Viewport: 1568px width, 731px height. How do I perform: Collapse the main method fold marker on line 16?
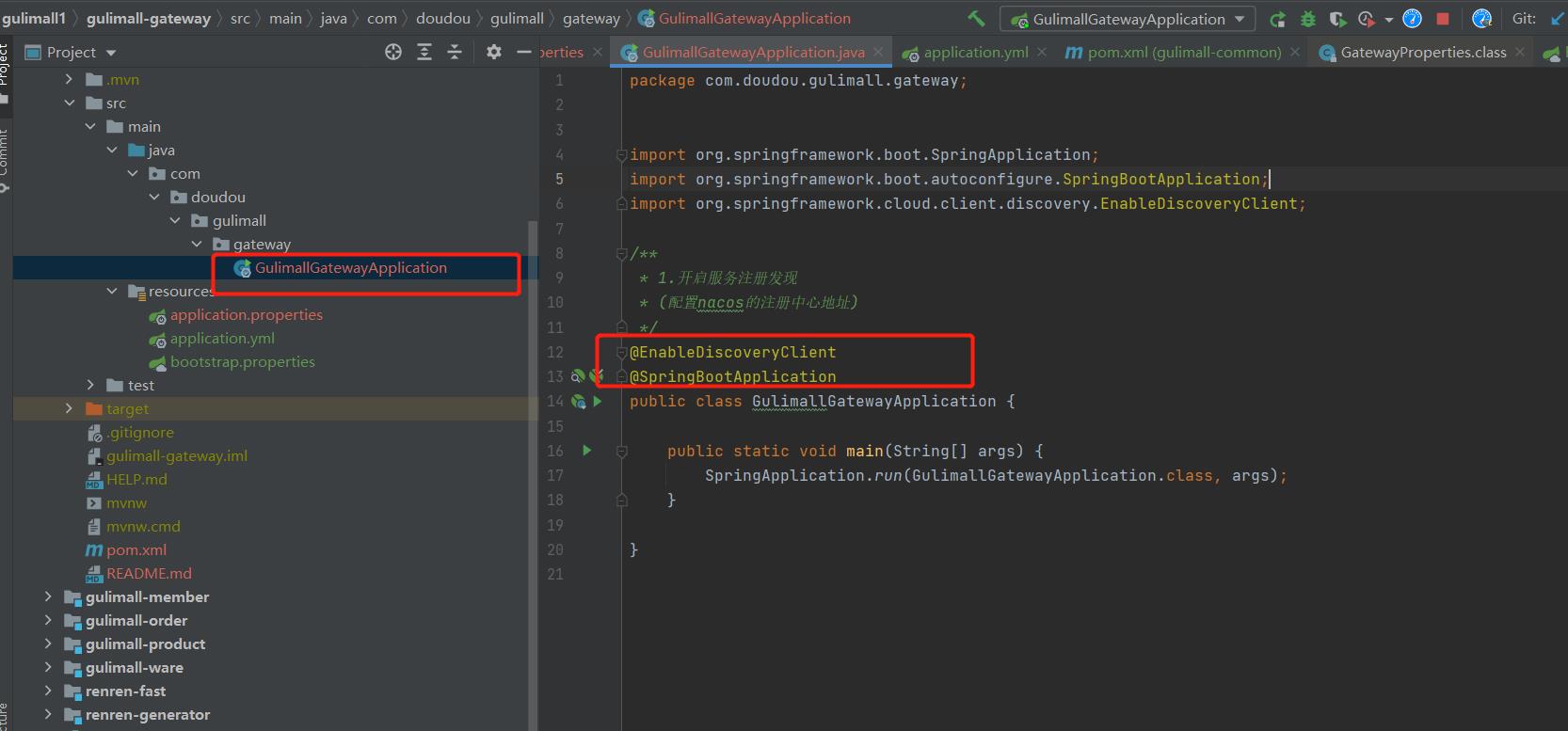pyautogui.click(x=621, y=452)
